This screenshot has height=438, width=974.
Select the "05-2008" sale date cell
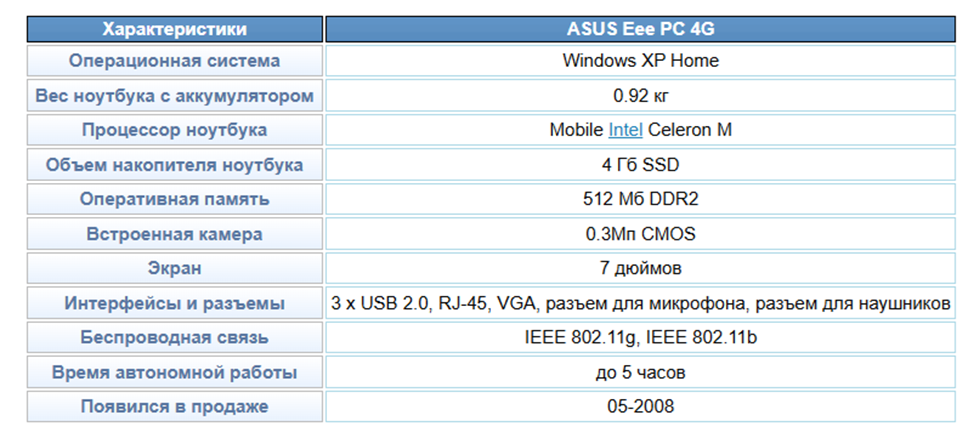pos(640,407)
